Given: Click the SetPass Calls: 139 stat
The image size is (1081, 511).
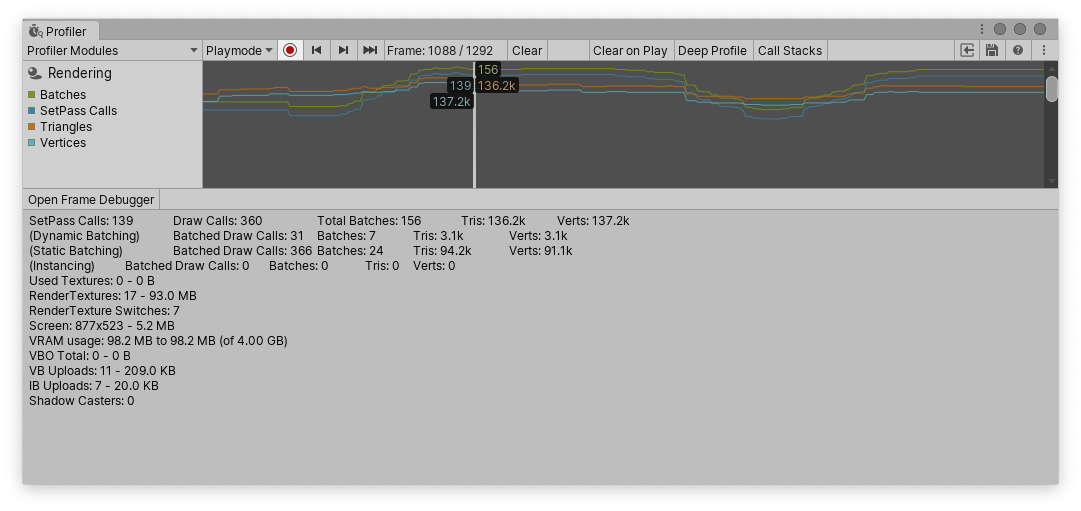Looking at the screenshot, I should [x=81, y=221].
